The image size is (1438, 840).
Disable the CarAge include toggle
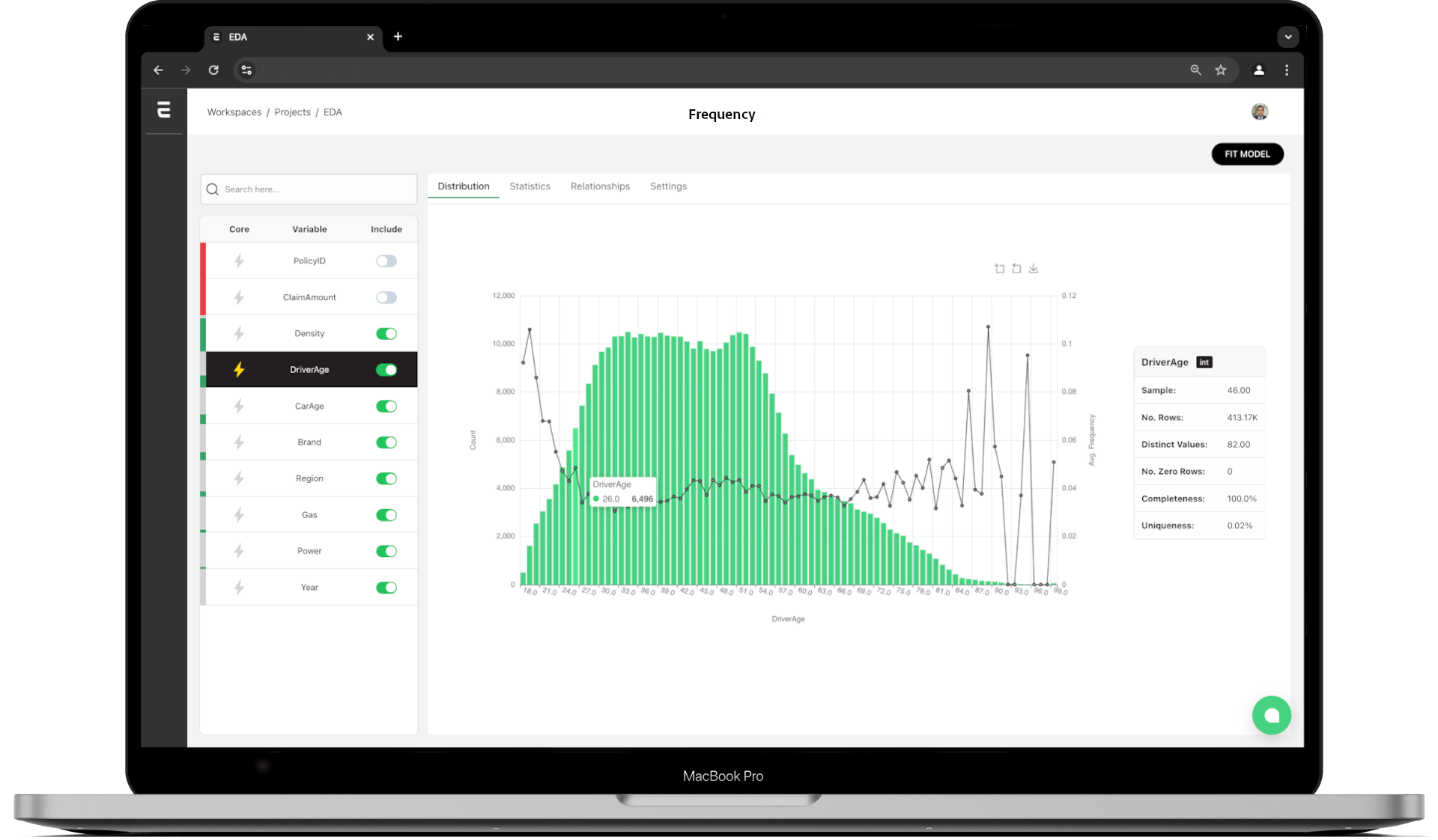point(386,406)
